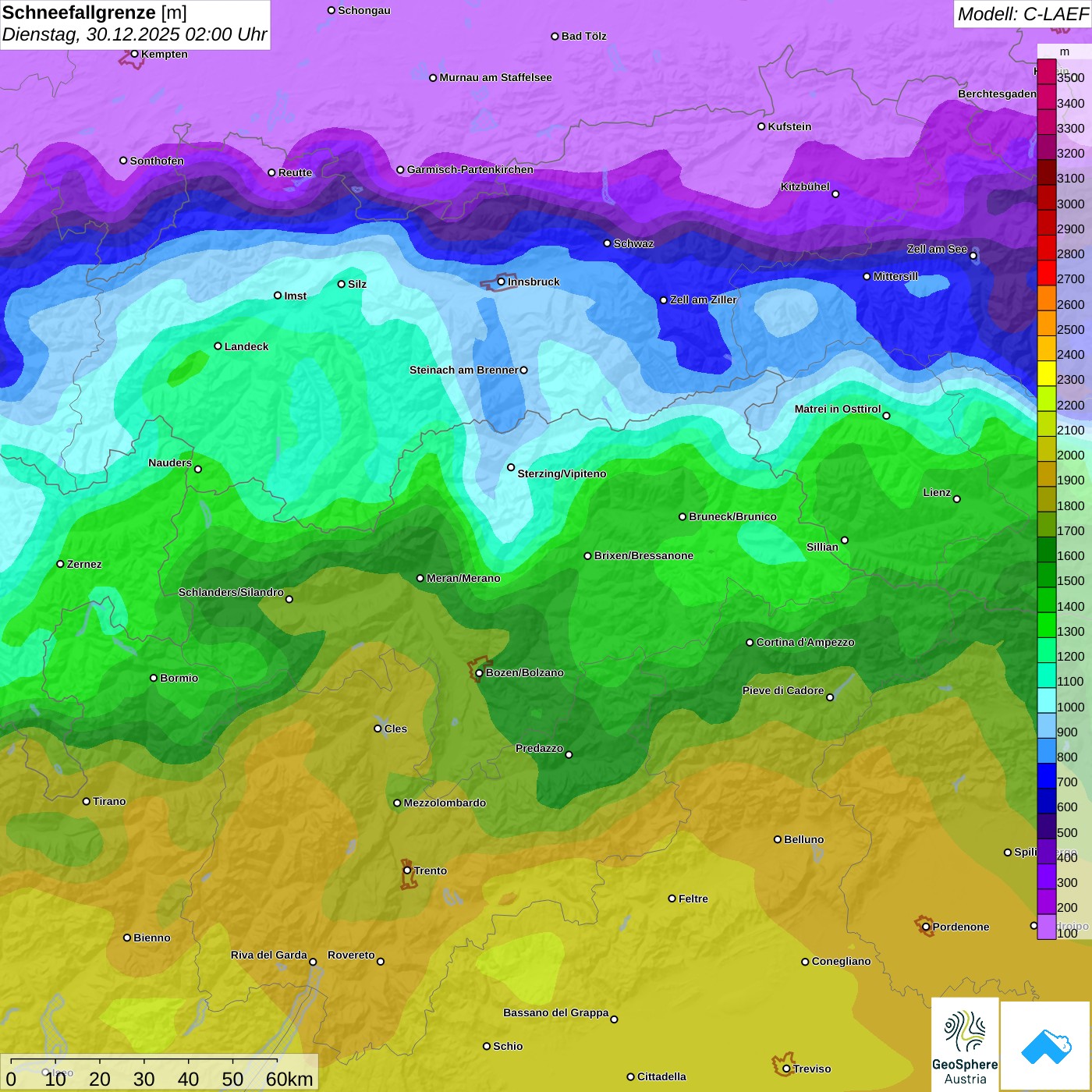The height and width of the screenshot is (1092, 1092).
Task: Click the GeoSphere Austria logo
Action: coord(965,1044)
